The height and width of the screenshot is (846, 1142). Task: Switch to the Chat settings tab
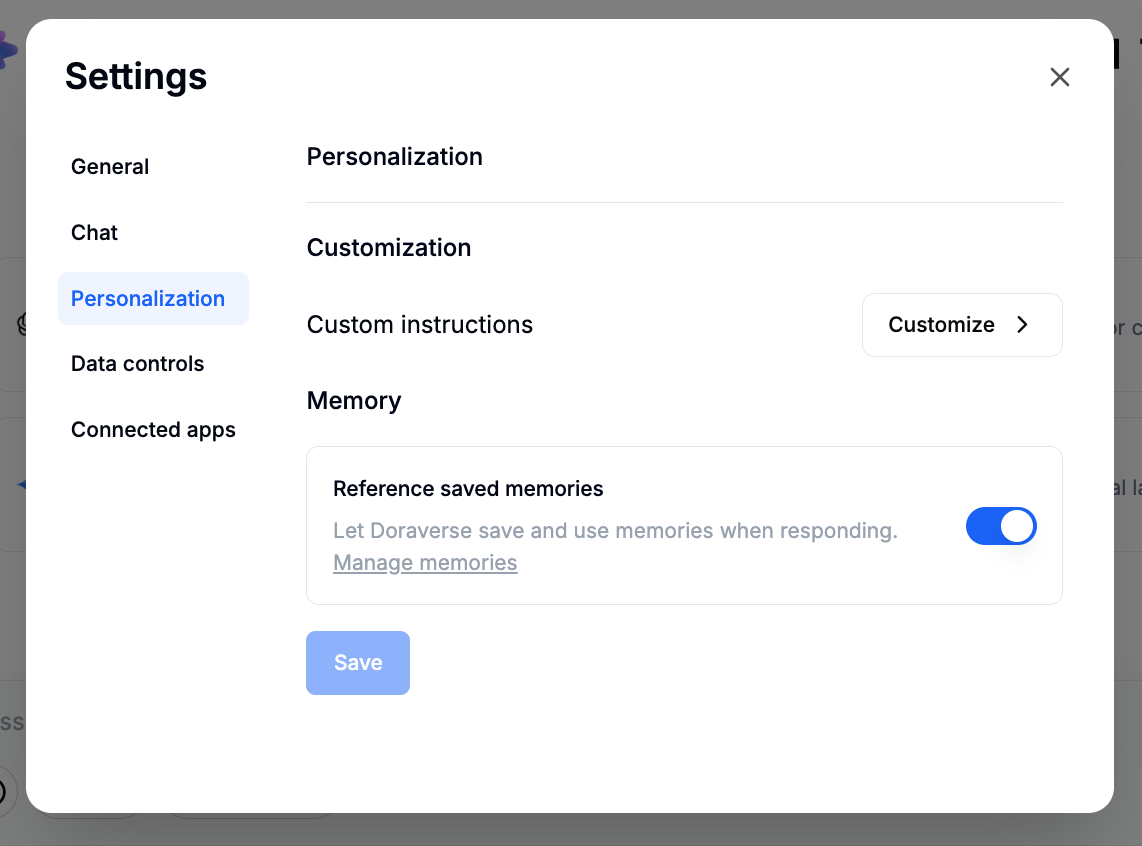click(x=95, y=233)
